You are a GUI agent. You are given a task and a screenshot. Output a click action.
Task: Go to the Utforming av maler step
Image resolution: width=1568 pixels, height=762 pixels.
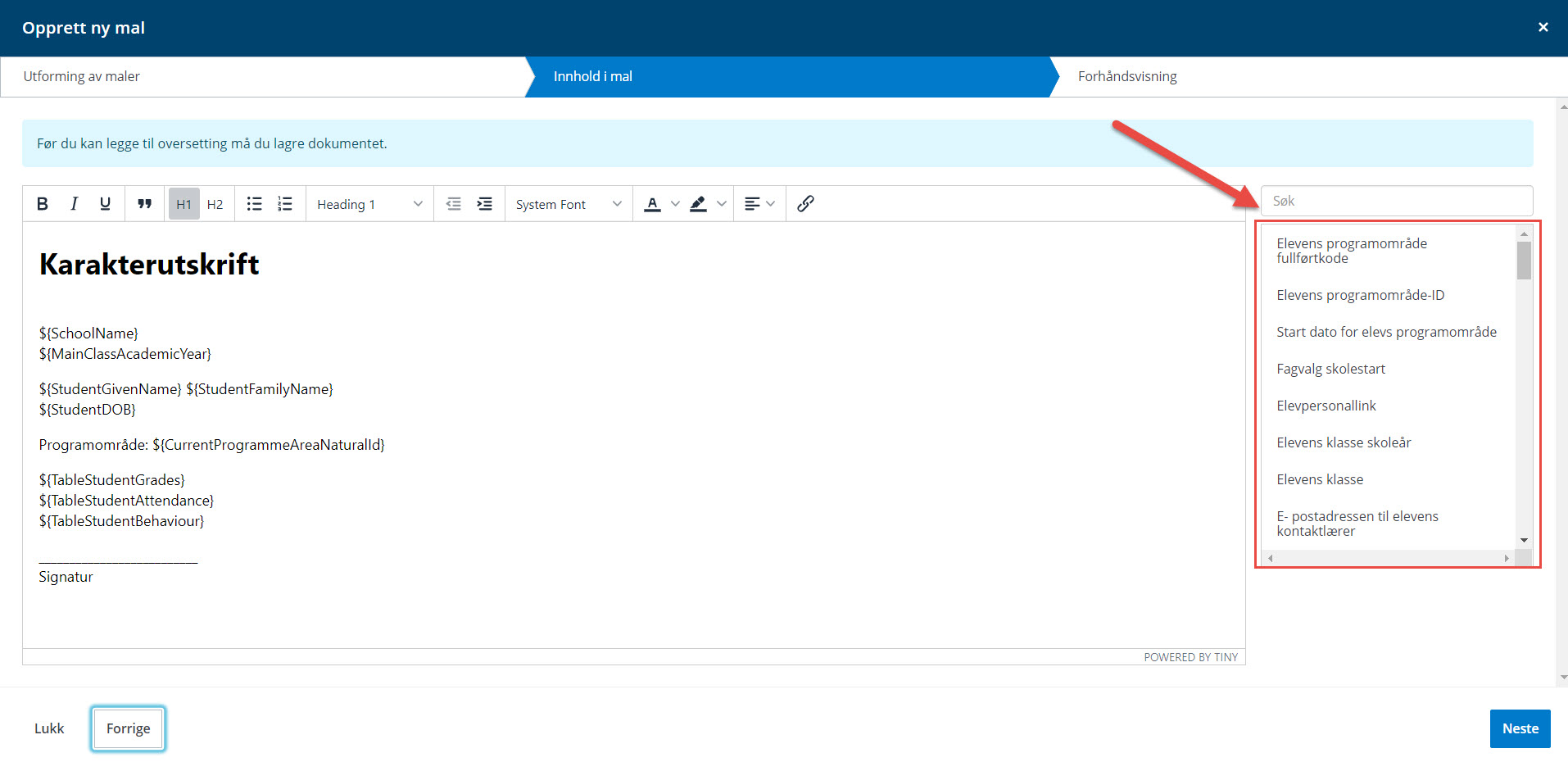pos(82,76)
